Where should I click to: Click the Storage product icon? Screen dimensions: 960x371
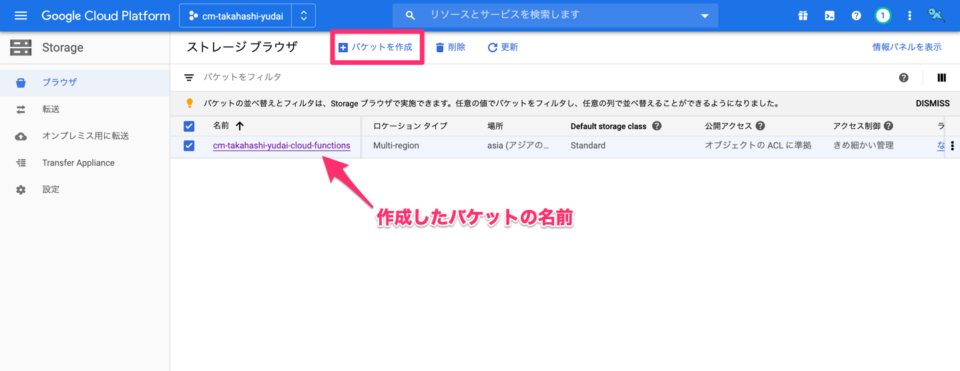click(21, 48)
